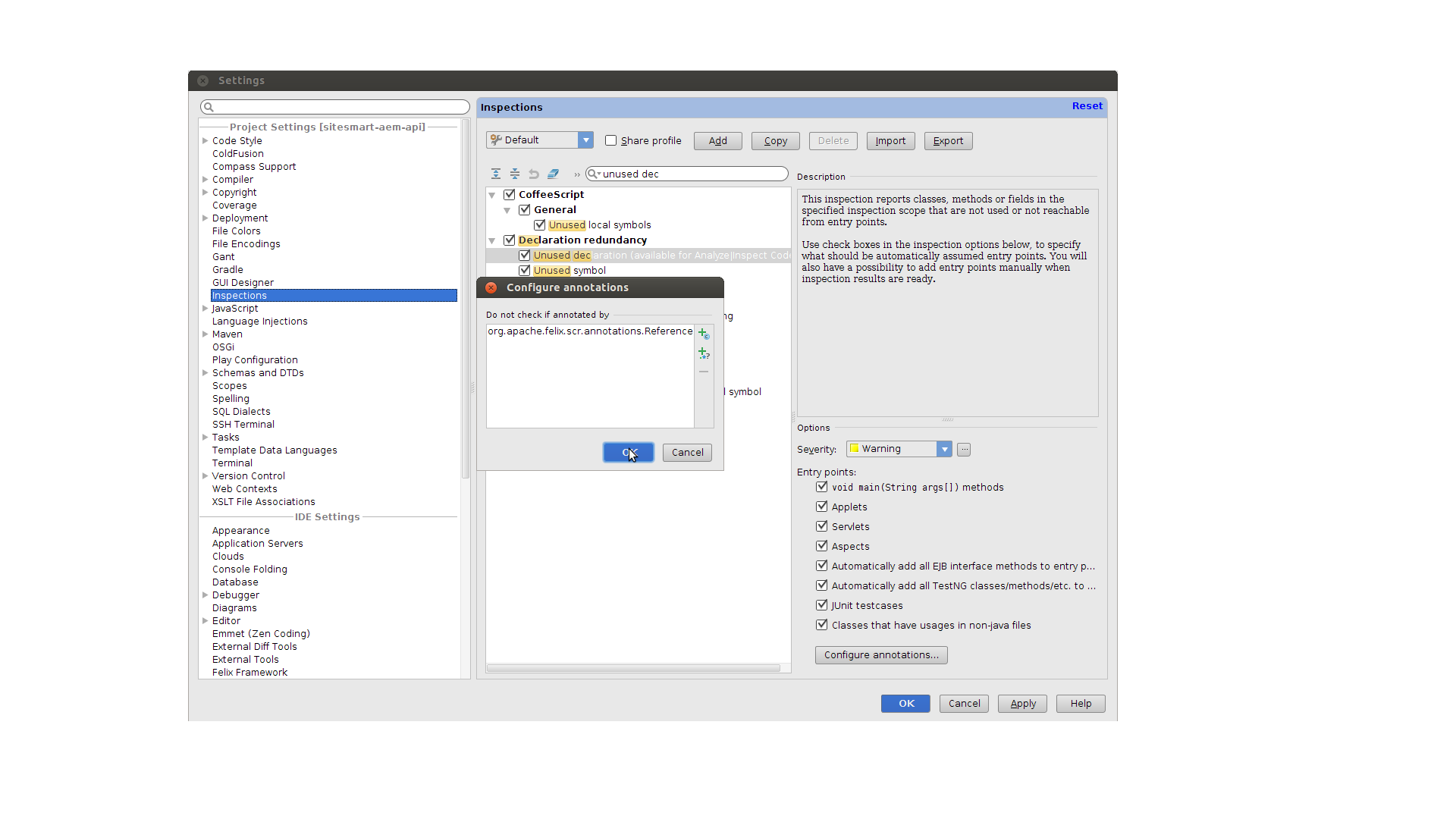This screenshot has height=819, width=1456.
Task: Expand the Version Control settings node
Action: (x=206, y=476)
